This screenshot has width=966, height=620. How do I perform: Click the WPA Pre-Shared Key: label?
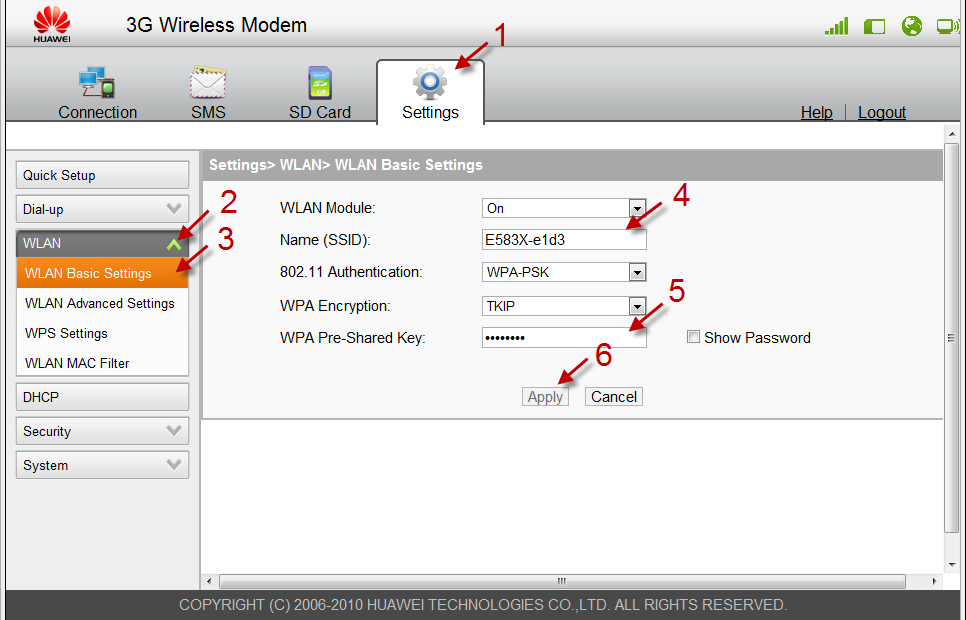pos(352,338)
